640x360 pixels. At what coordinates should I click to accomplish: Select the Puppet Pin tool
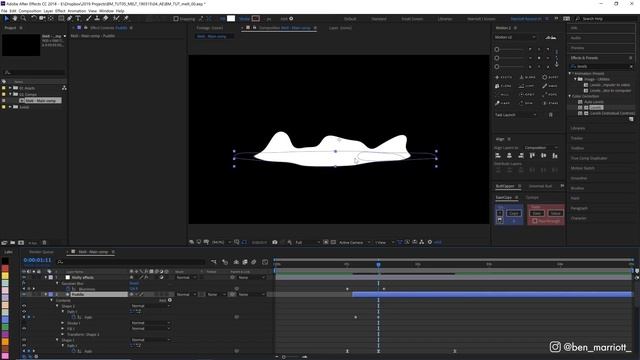click(126, 18)
